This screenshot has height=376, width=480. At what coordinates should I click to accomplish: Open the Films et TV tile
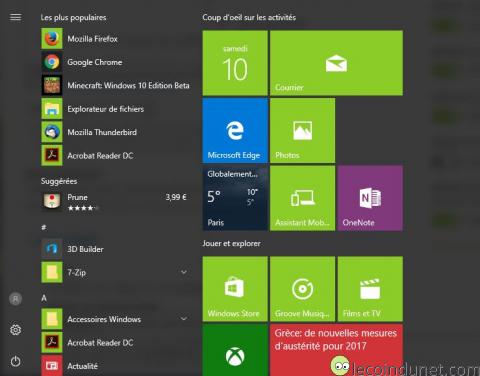click(x=370, y=289)
